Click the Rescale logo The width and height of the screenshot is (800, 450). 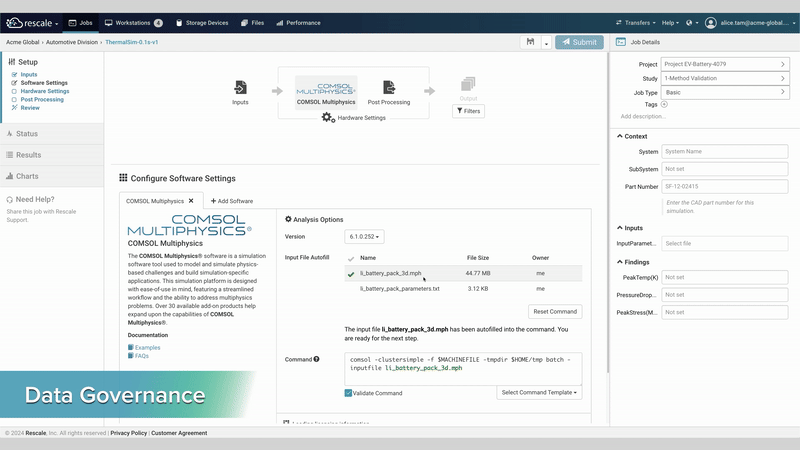[32, 23]
